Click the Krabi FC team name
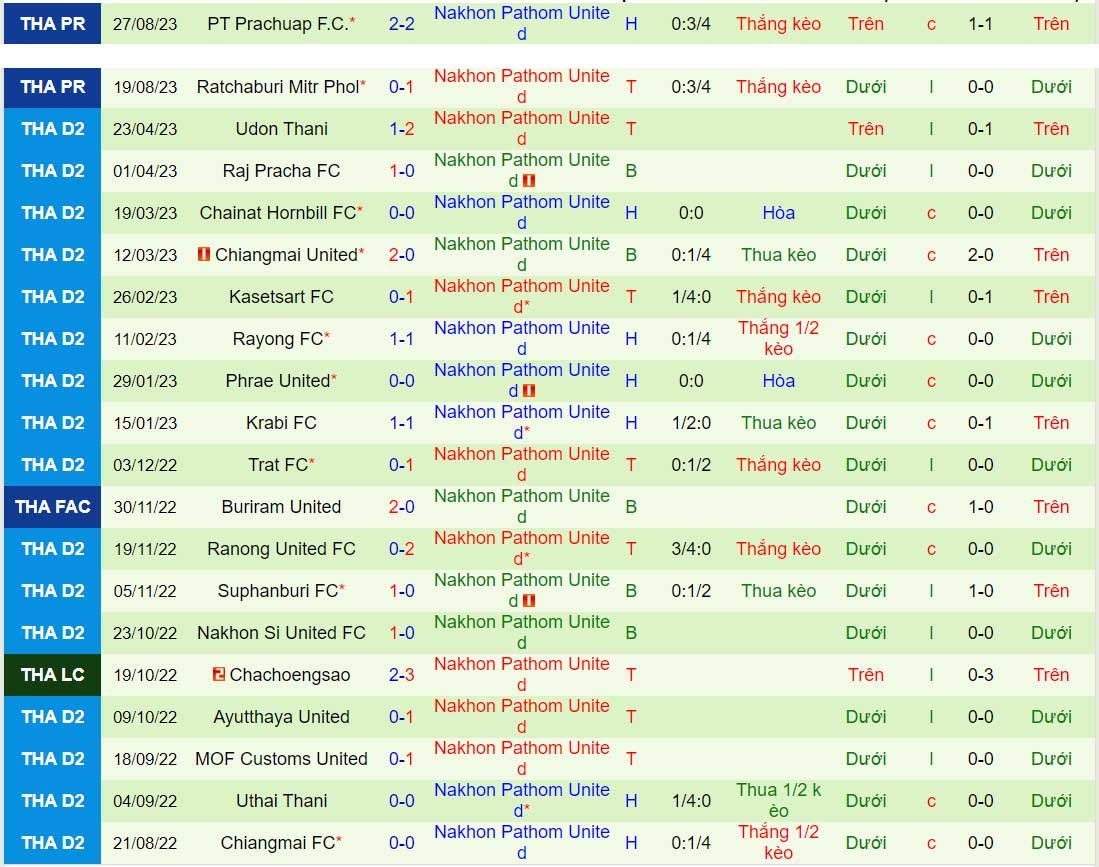 pyautogui.click(x=280, y=423)
